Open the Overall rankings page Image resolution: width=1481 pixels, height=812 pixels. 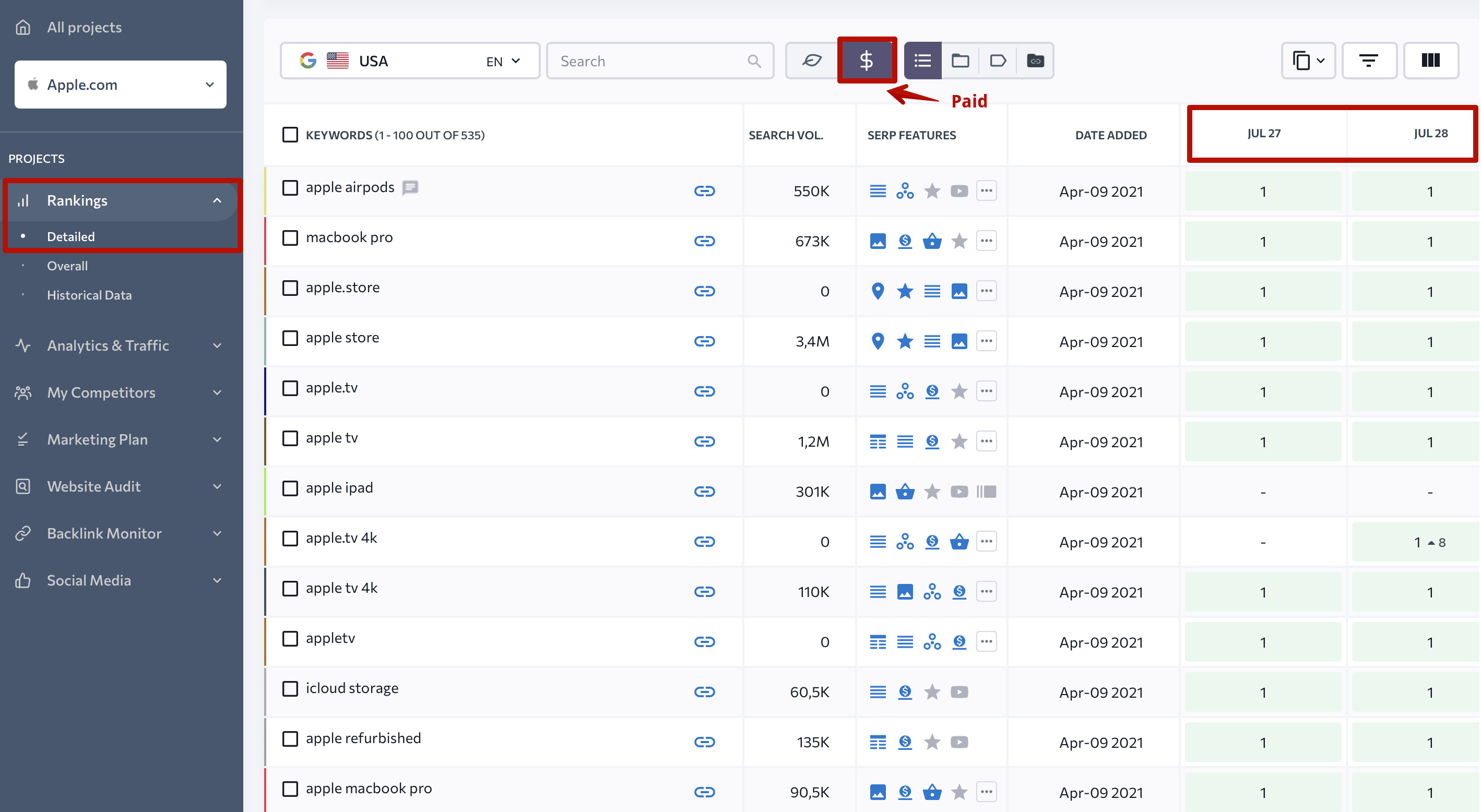coord(67,266)
